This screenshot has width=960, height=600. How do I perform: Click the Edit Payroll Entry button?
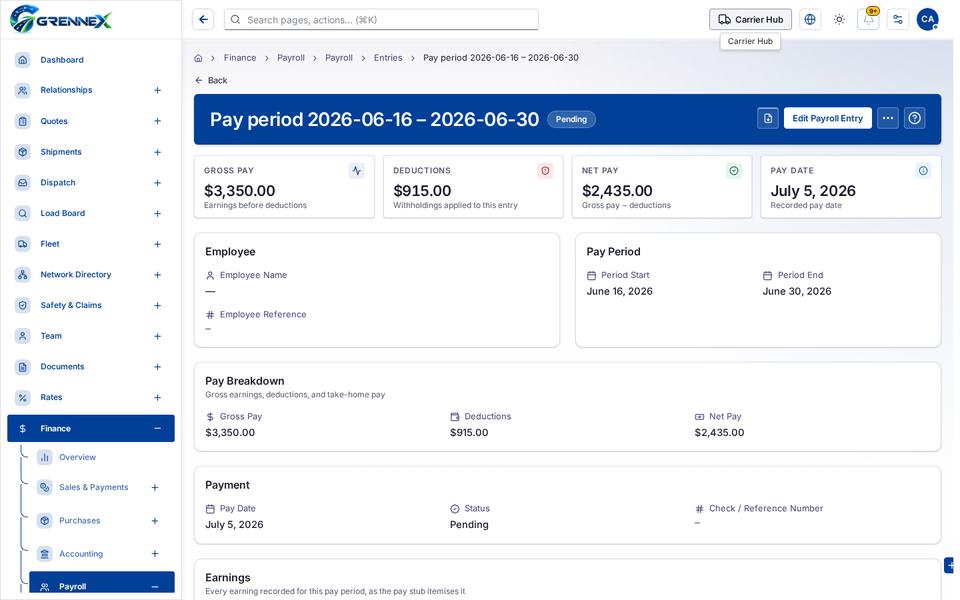click(828, 119)
